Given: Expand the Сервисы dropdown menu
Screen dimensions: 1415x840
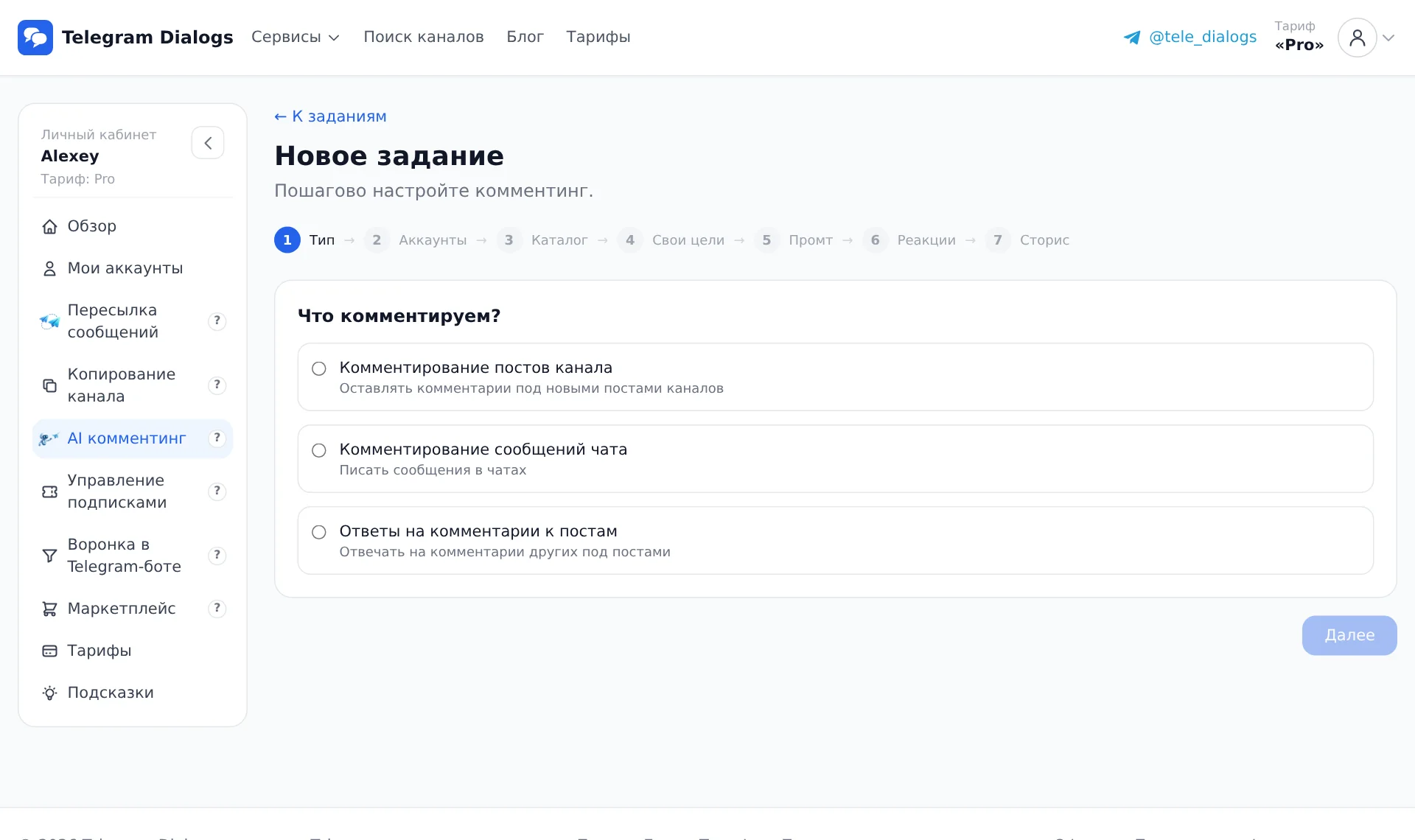Looking at the screenshot, I should [x=296, y=37].
